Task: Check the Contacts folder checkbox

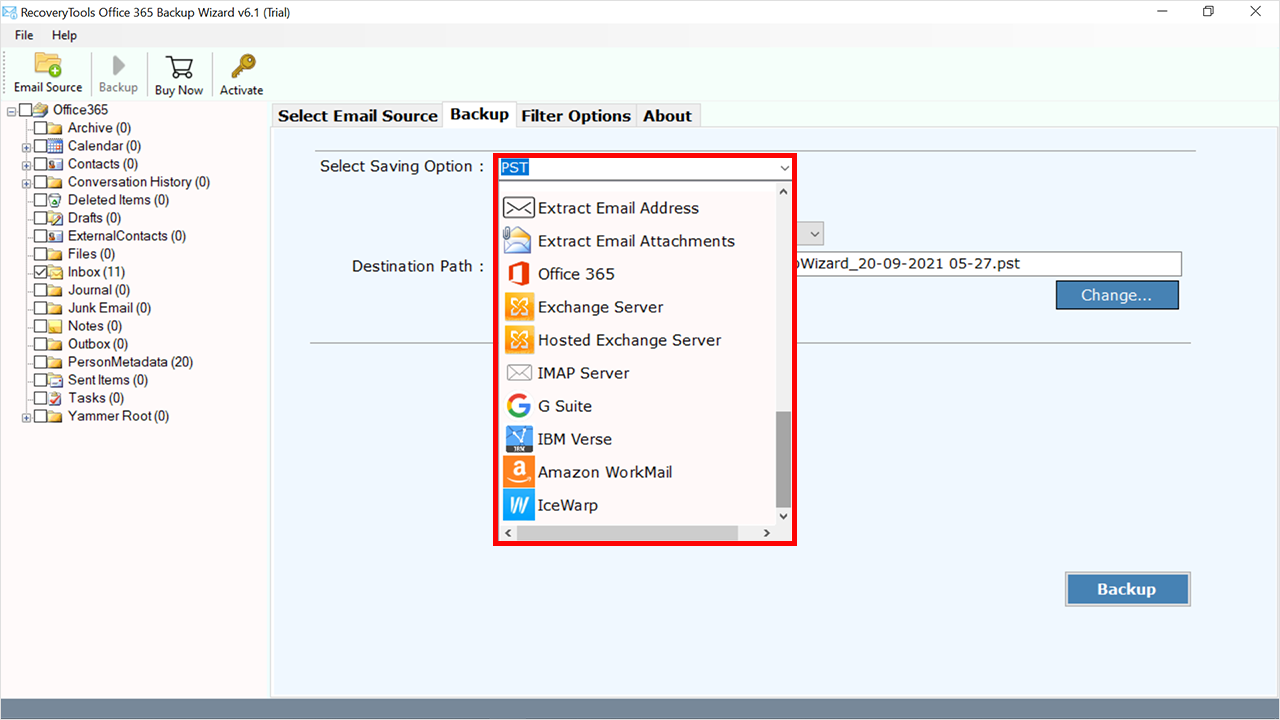Action: tap(41, 164)
